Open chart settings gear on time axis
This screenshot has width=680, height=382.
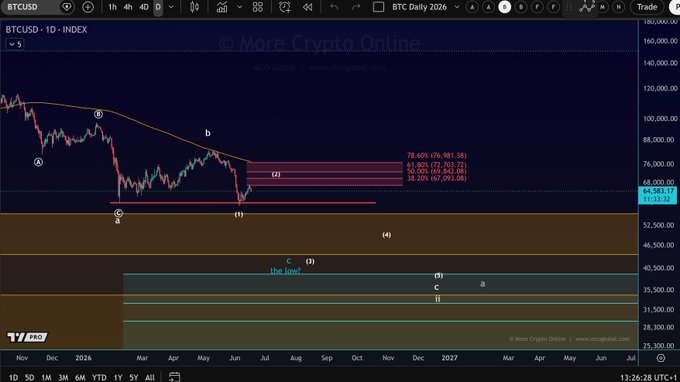(x=660, y=358)
